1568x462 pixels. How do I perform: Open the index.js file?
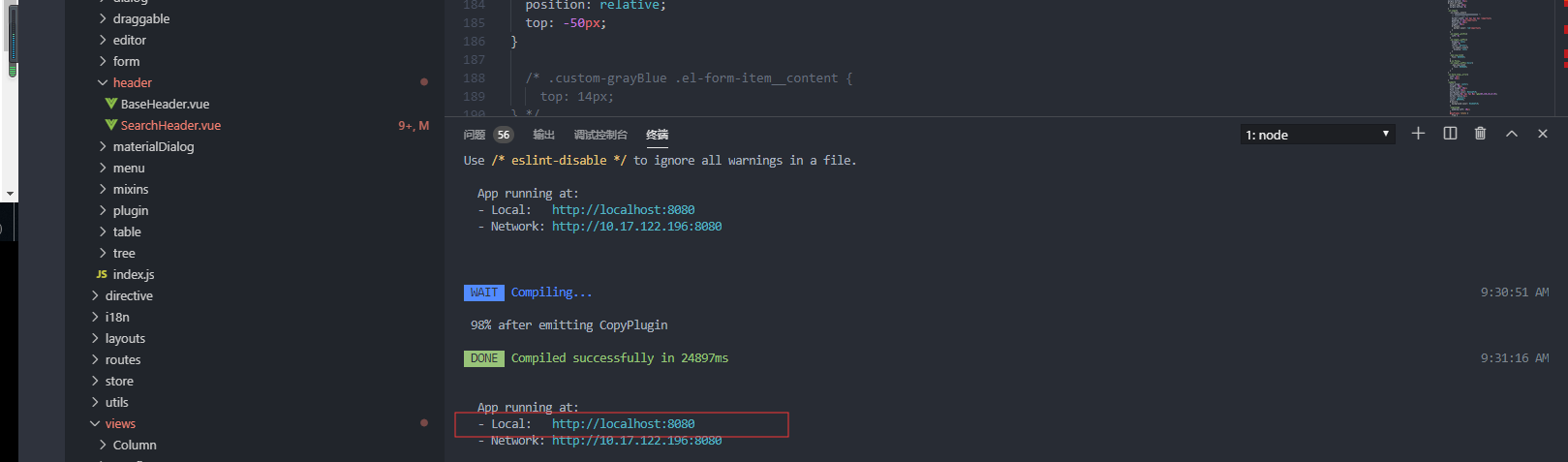pos(133,274)
